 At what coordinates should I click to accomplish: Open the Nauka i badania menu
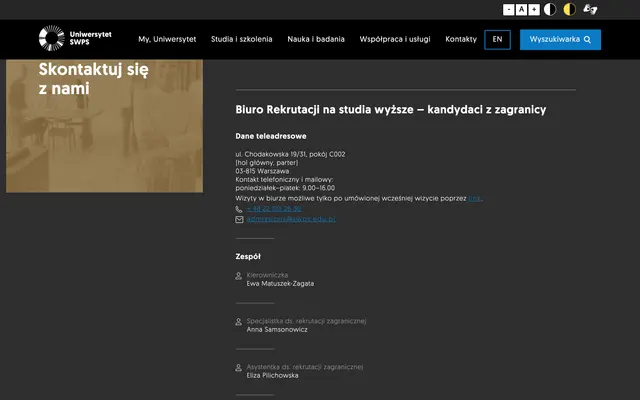pos(316,39)
